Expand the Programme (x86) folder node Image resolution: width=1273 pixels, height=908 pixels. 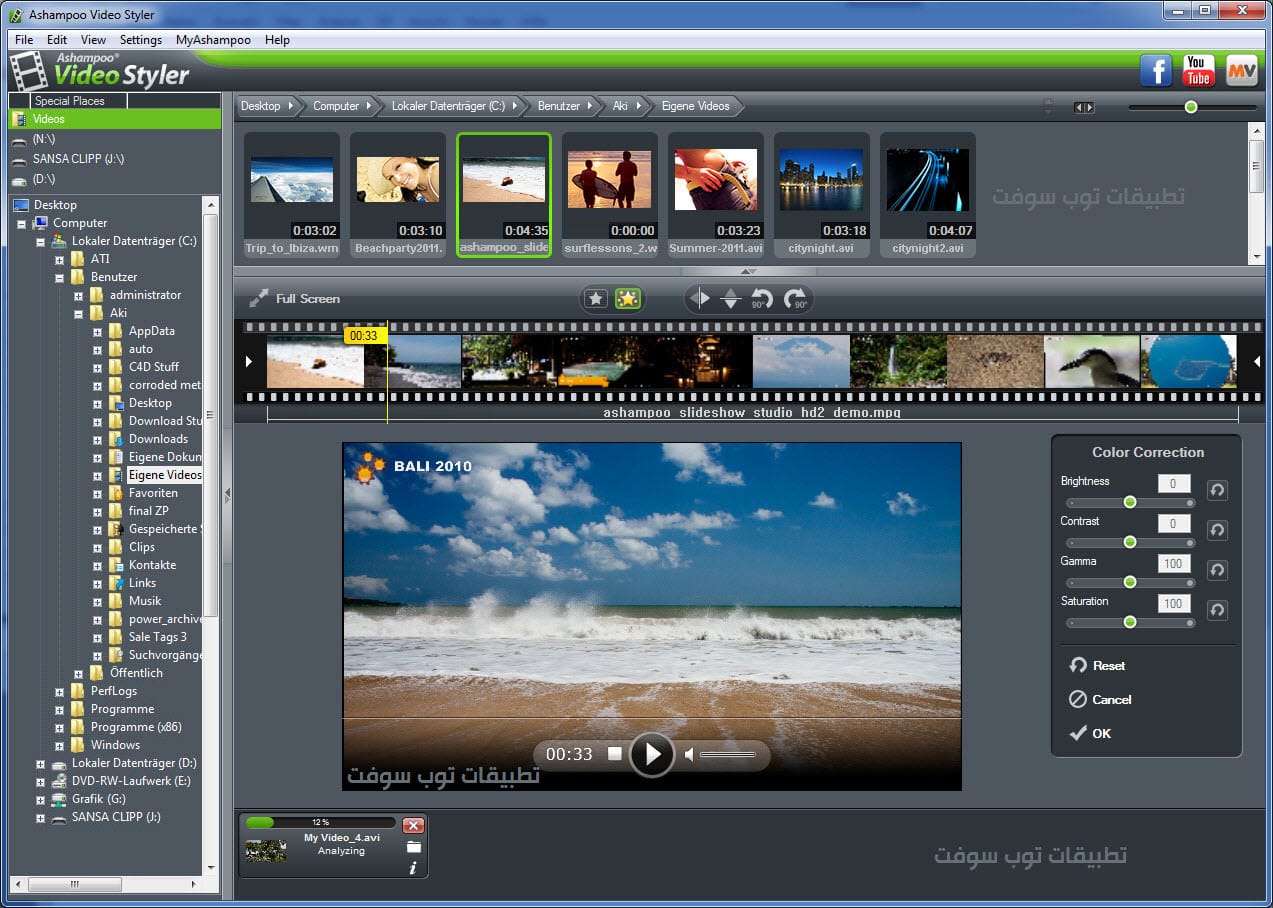pyautogui.click(x=60, y=727)
